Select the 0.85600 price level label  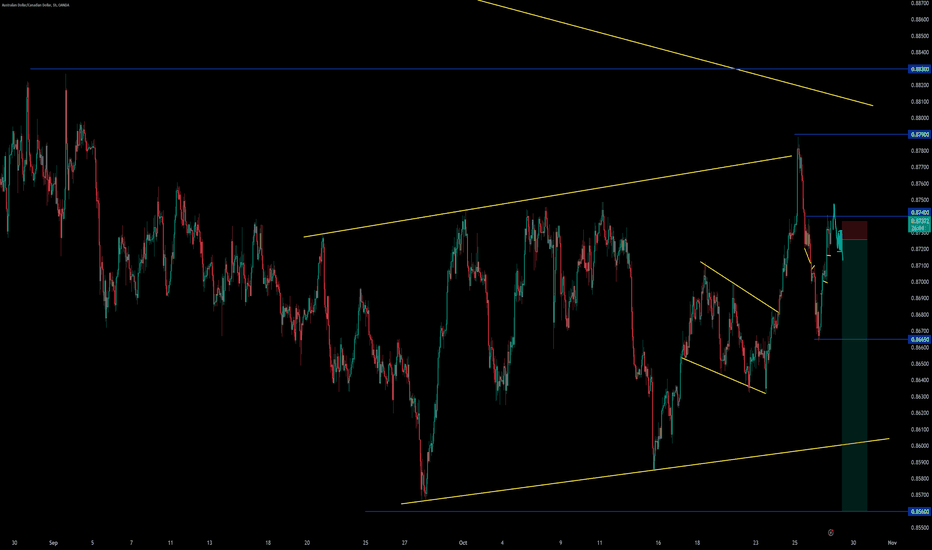point(919,511)
